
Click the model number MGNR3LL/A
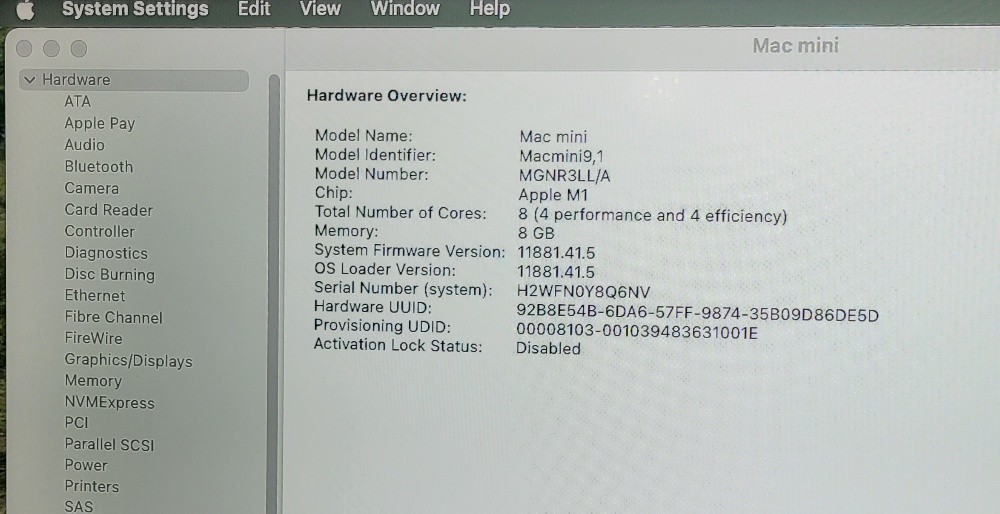564,176
